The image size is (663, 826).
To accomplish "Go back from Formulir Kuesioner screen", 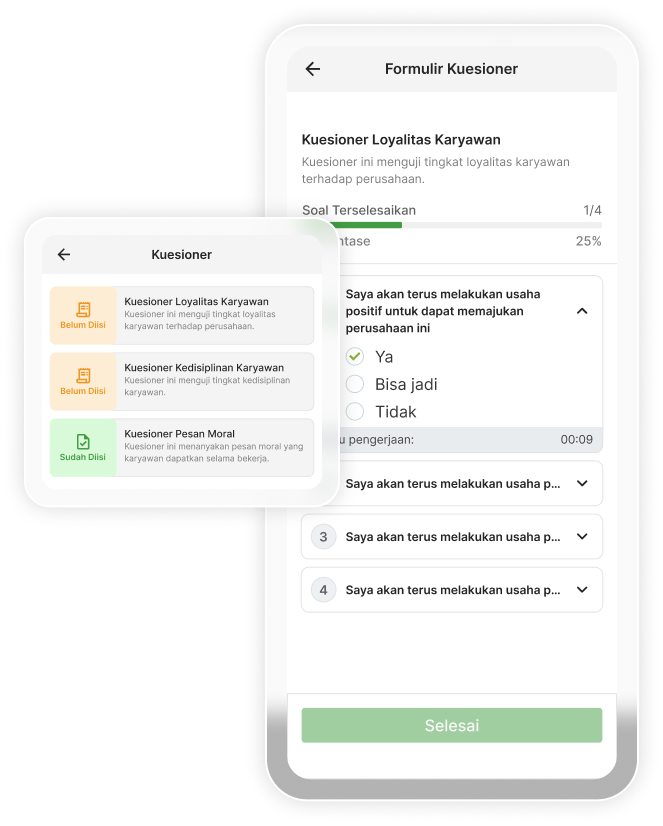I will coord(313,69).
